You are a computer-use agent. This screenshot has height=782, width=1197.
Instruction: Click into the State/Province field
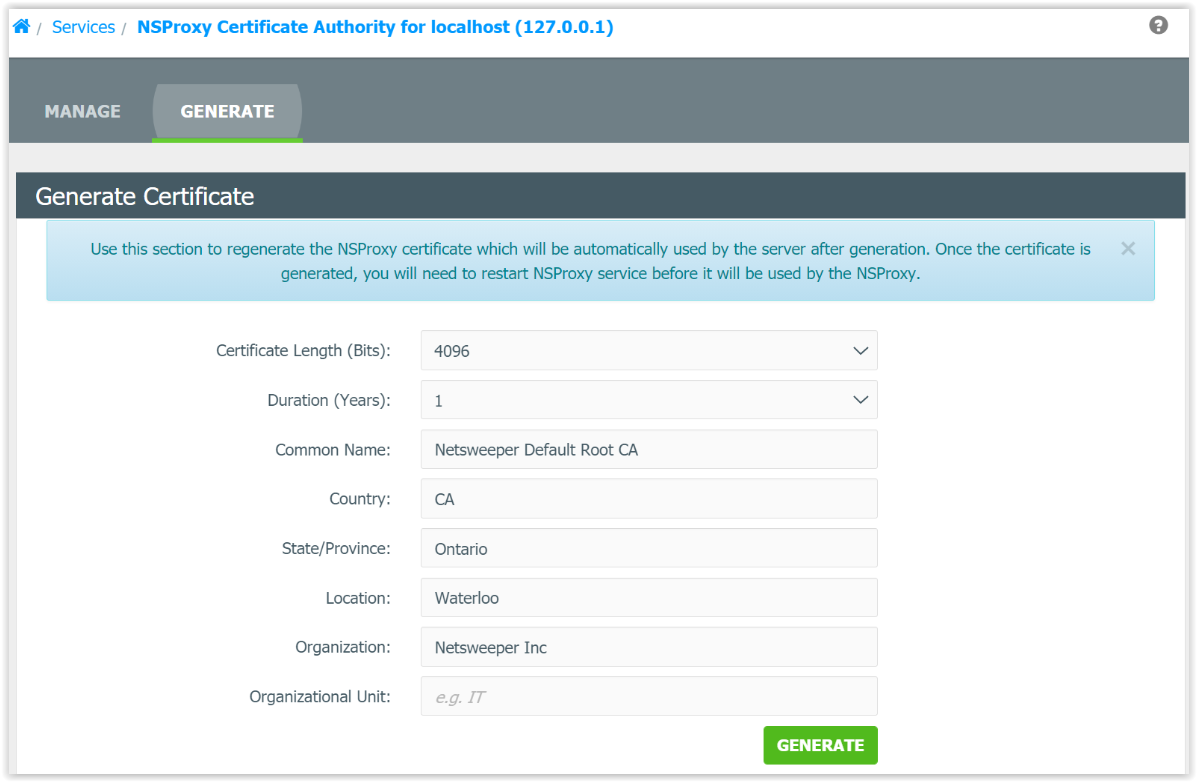(649, 548)
